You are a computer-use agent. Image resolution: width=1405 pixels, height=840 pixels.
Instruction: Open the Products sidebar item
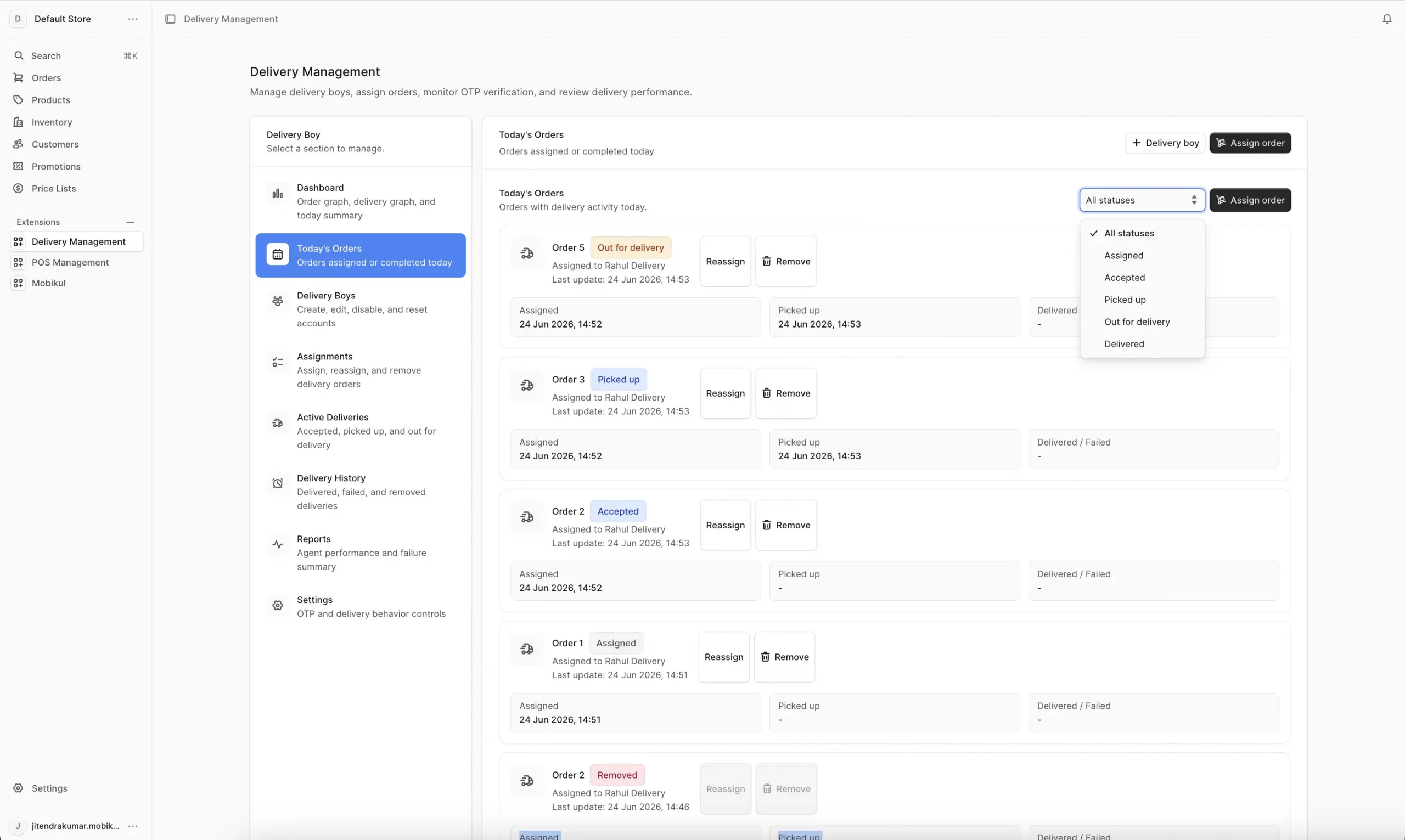(x=76, y=100)
